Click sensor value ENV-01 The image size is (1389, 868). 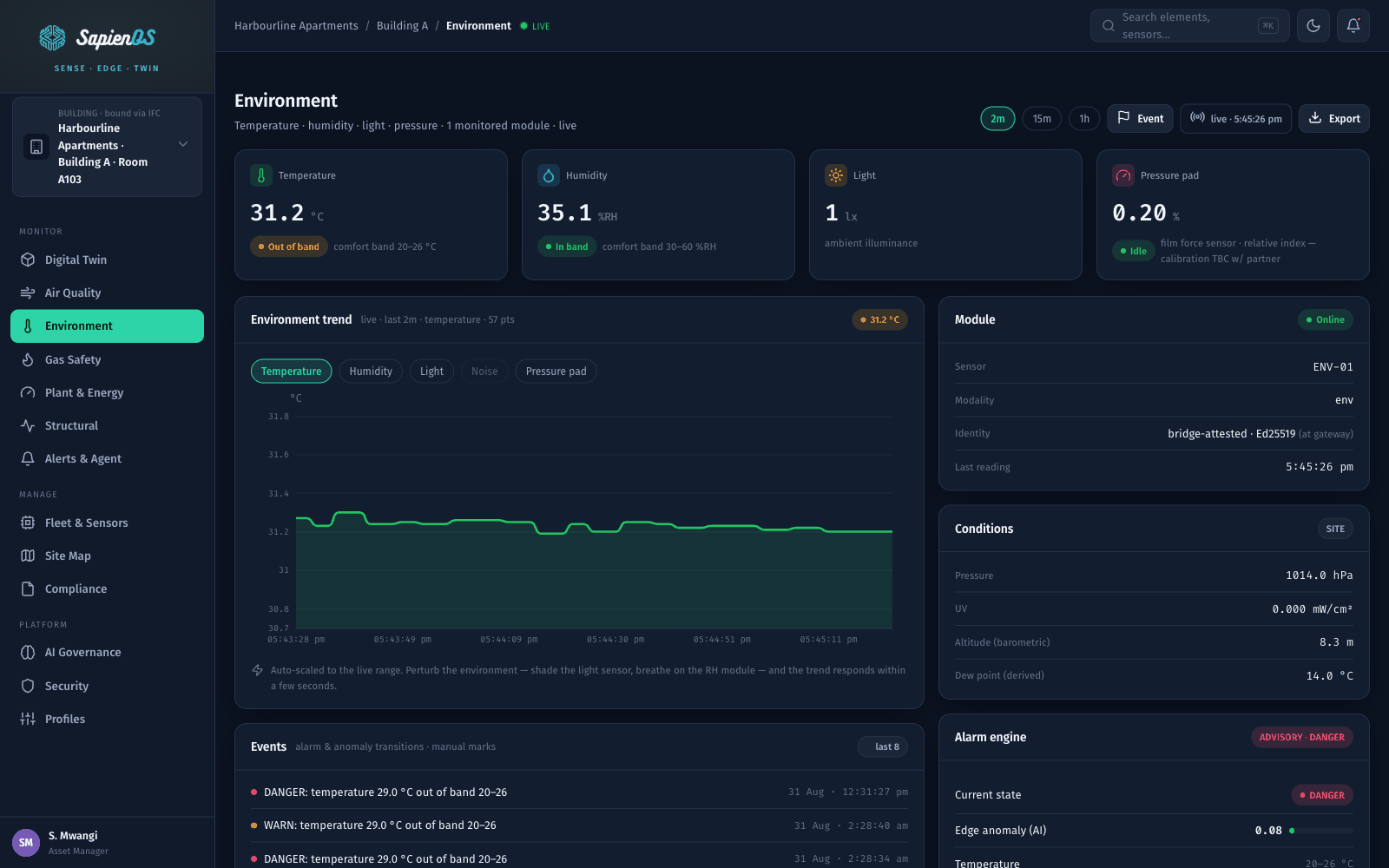(1333, 367)
